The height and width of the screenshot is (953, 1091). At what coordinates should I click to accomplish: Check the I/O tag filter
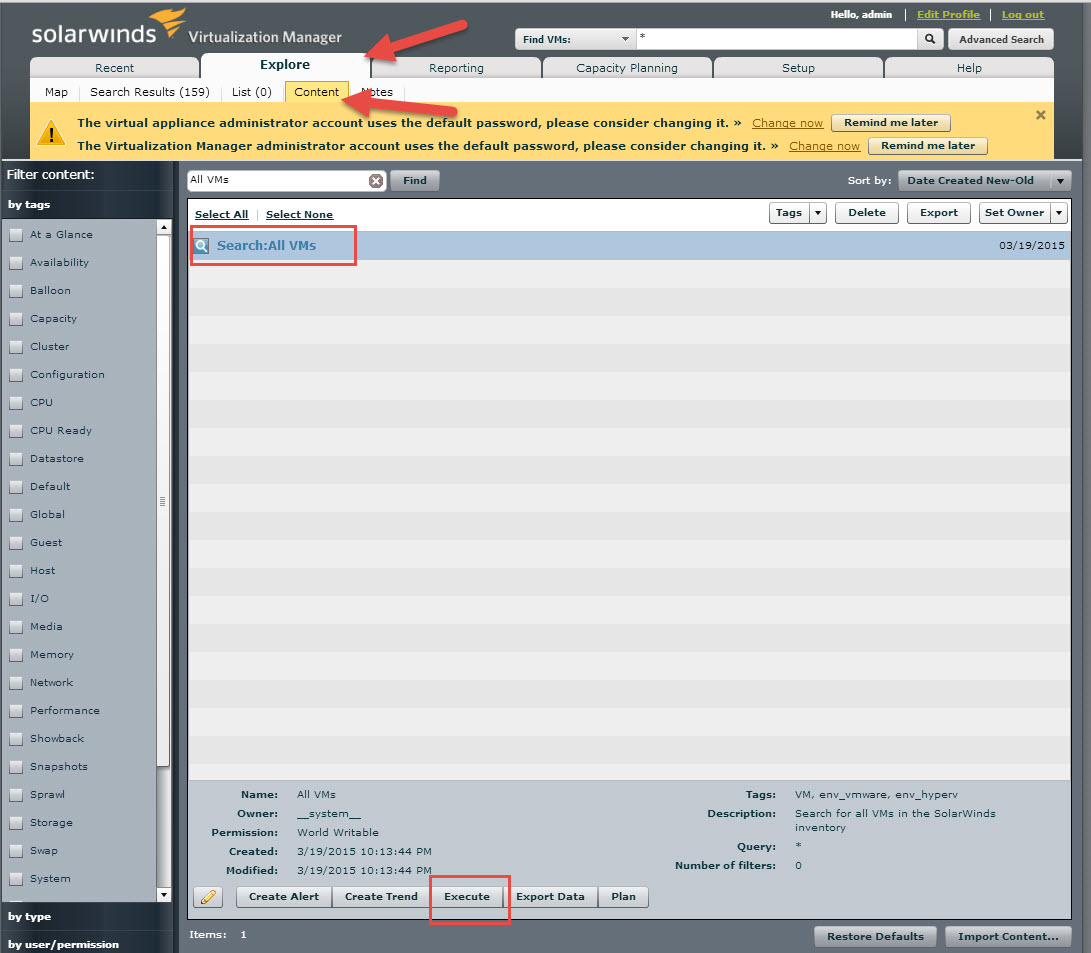[x=15, y=599]
